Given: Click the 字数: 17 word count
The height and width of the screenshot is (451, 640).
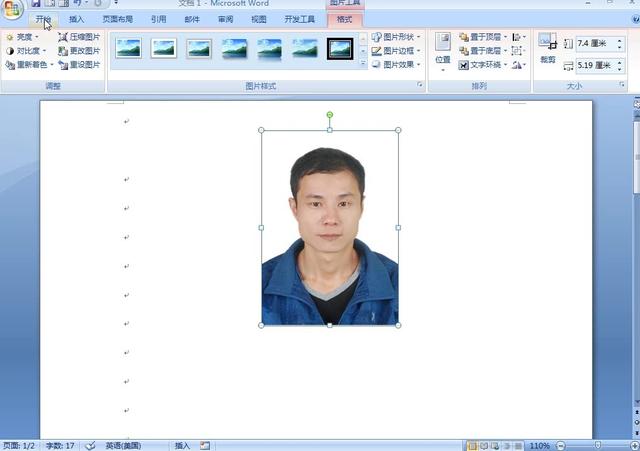Looking at the screenshot, I should (60, 446).
